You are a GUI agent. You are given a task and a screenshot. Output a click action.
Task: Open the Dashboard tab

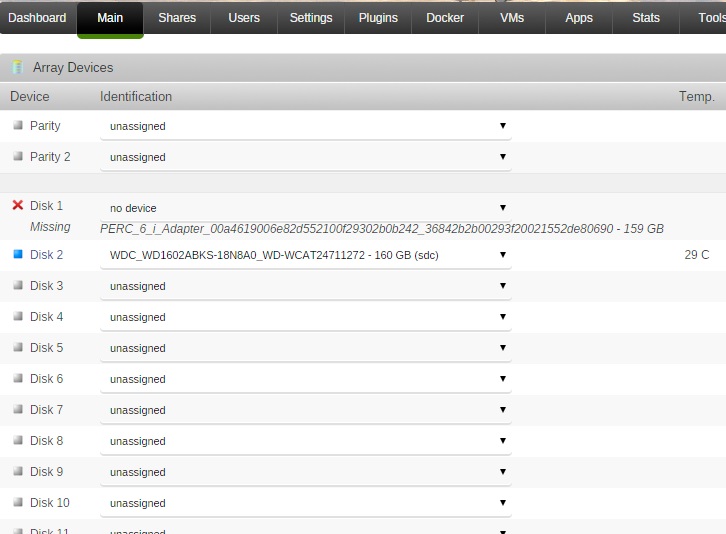37,18
